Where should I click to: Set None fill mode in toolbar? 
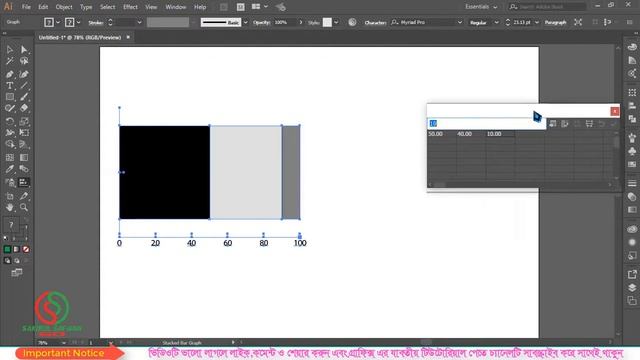point(26,249)
